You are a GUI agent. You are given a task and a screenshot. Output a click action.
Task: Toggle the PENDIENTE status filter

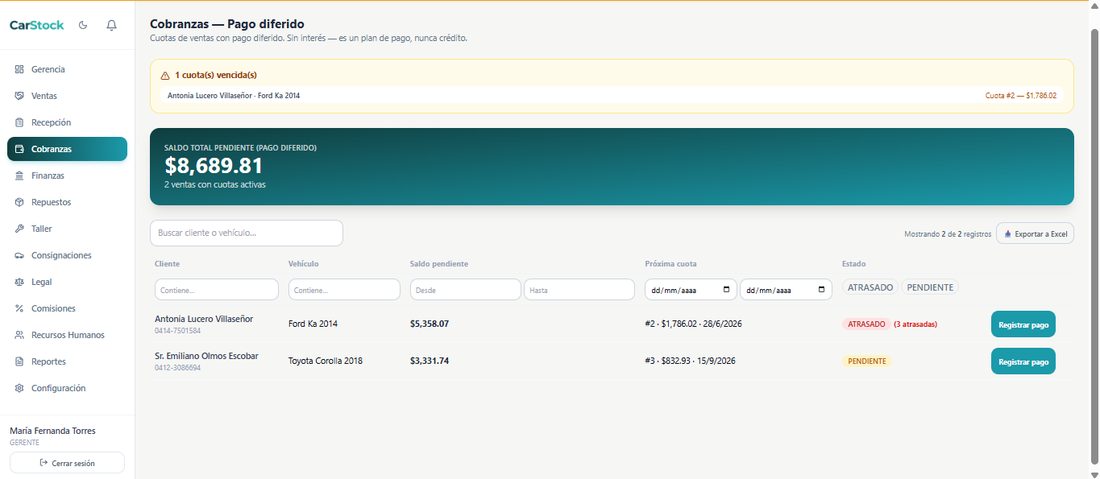(x=930, y=288)
